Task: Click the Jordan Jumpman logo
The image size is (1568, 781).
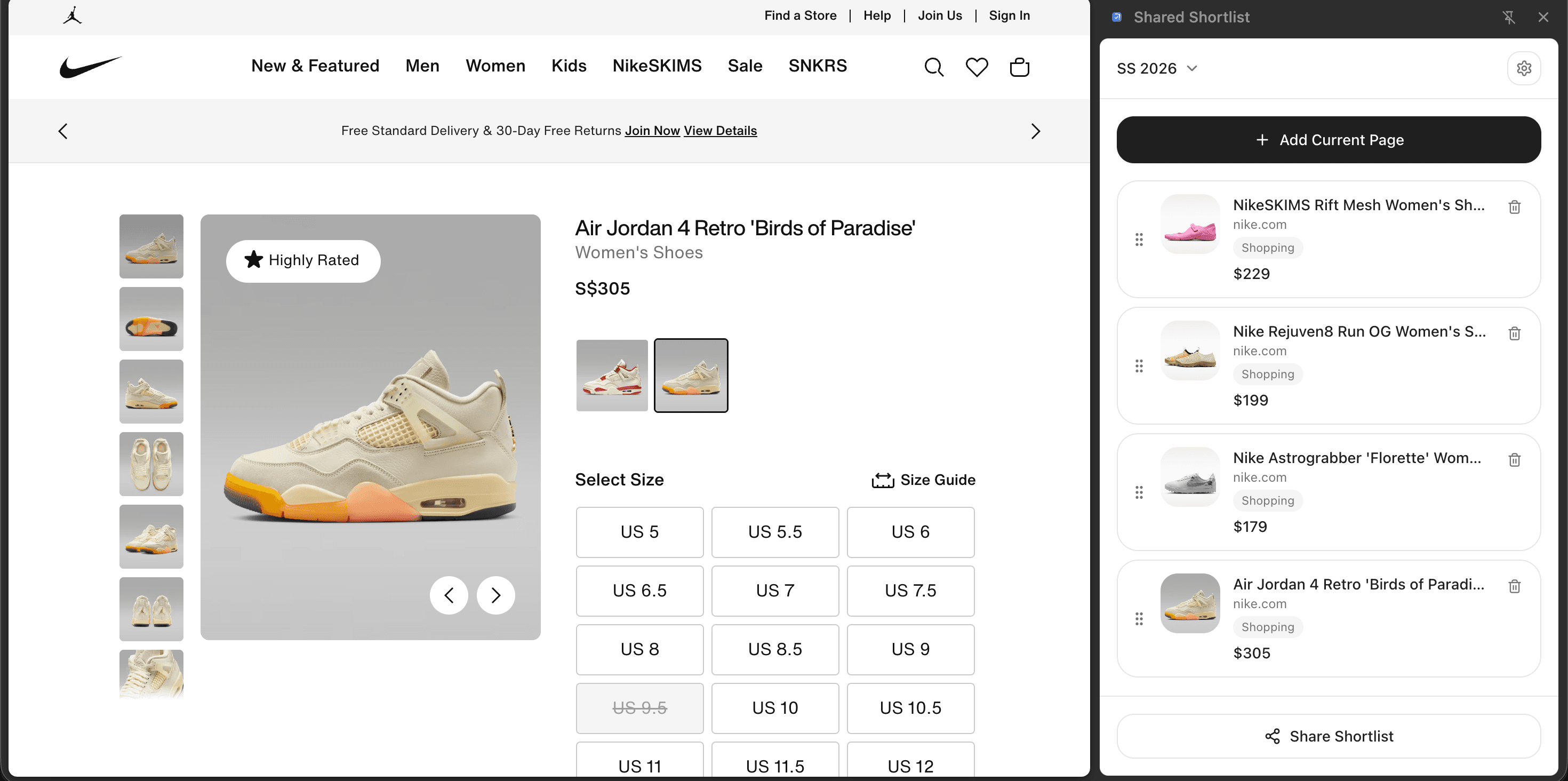Action: [x=73, y=16]
